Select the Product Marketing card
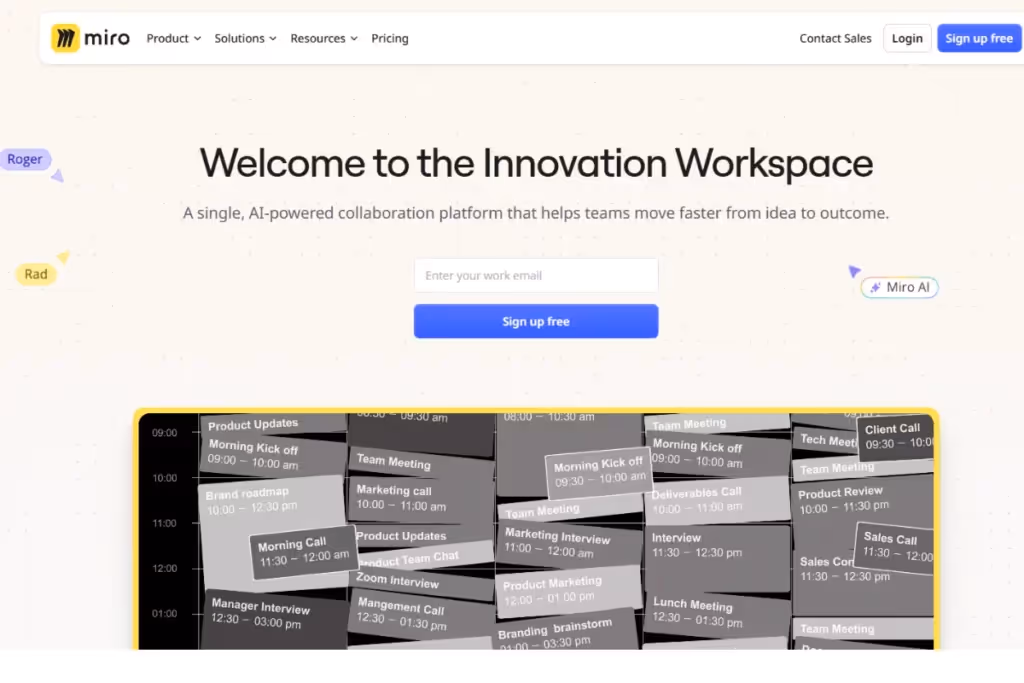The width and height of the screenshot is (1024, 683). pos(568,590)
